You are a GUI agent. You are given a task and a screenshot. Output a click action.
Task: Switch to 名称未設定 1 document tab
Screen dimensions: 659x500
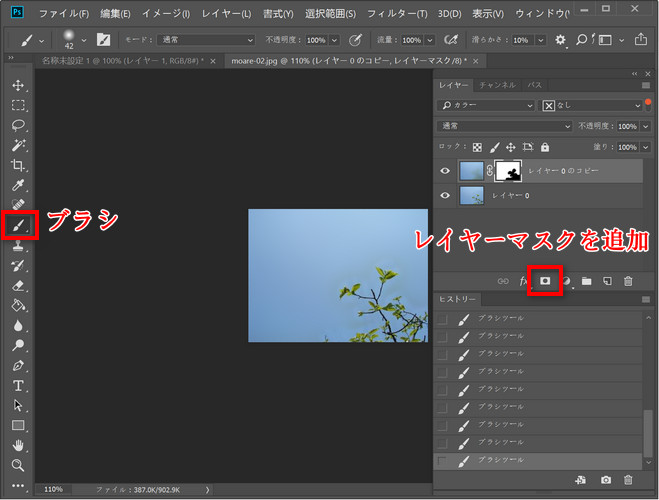123,61
